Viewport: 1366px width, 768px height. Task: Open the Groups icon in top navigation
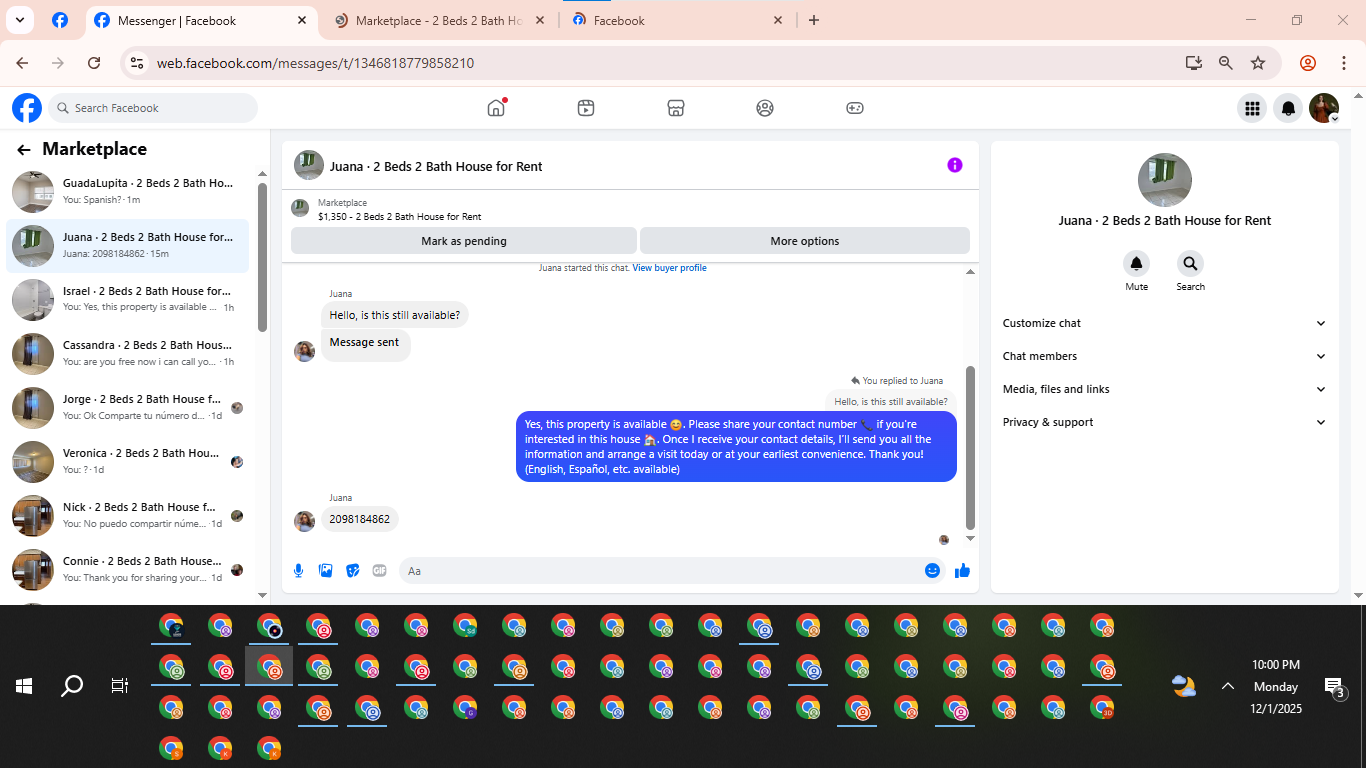click(765, 108)
